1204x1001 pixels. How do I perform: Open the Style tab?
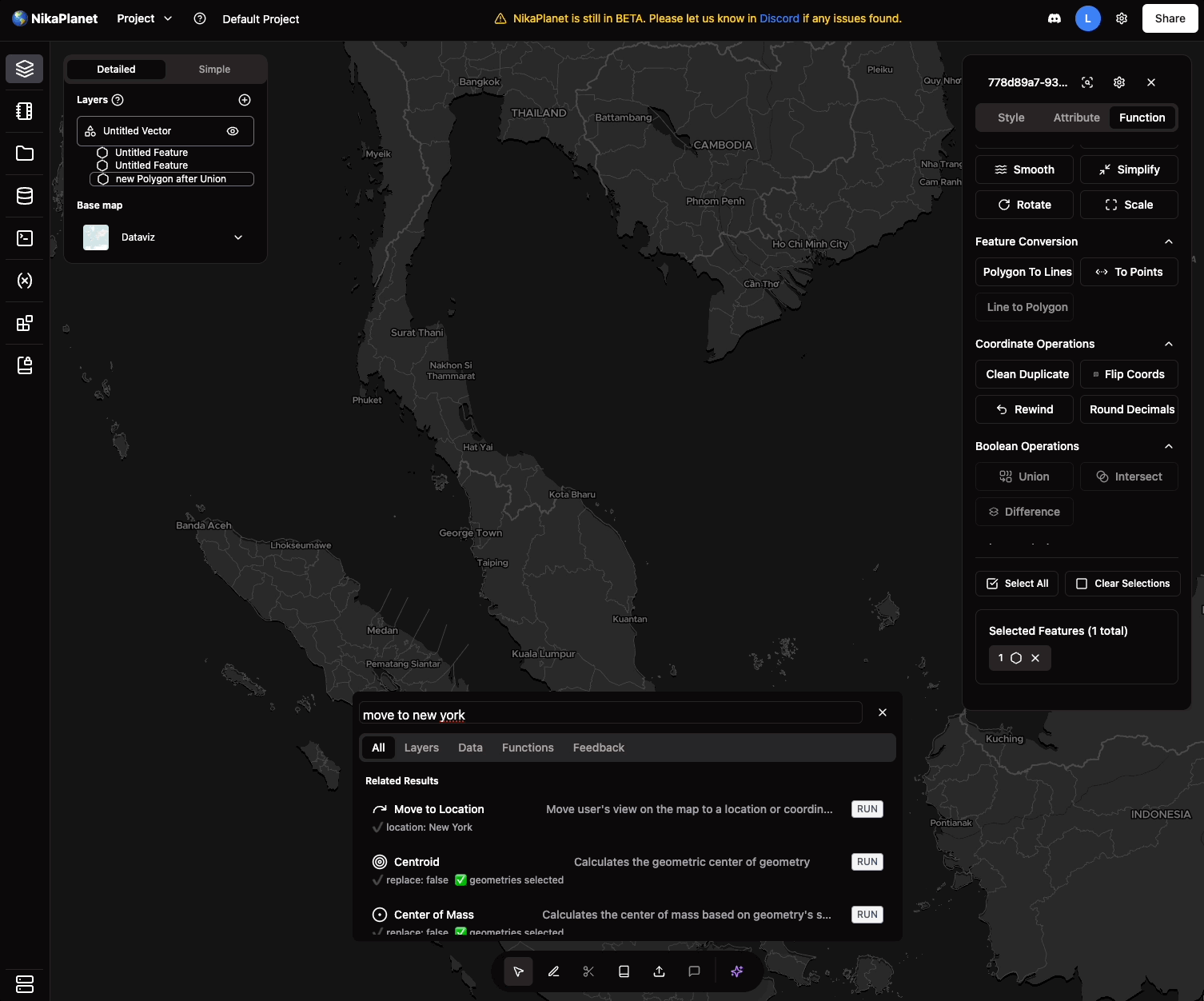1011,118
